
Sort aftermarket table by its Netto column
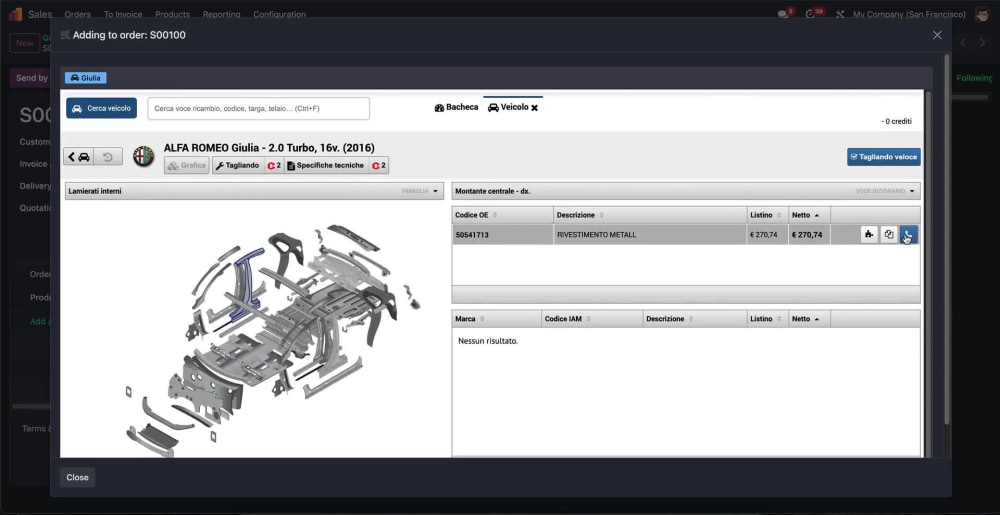click(x=809, y=319)
